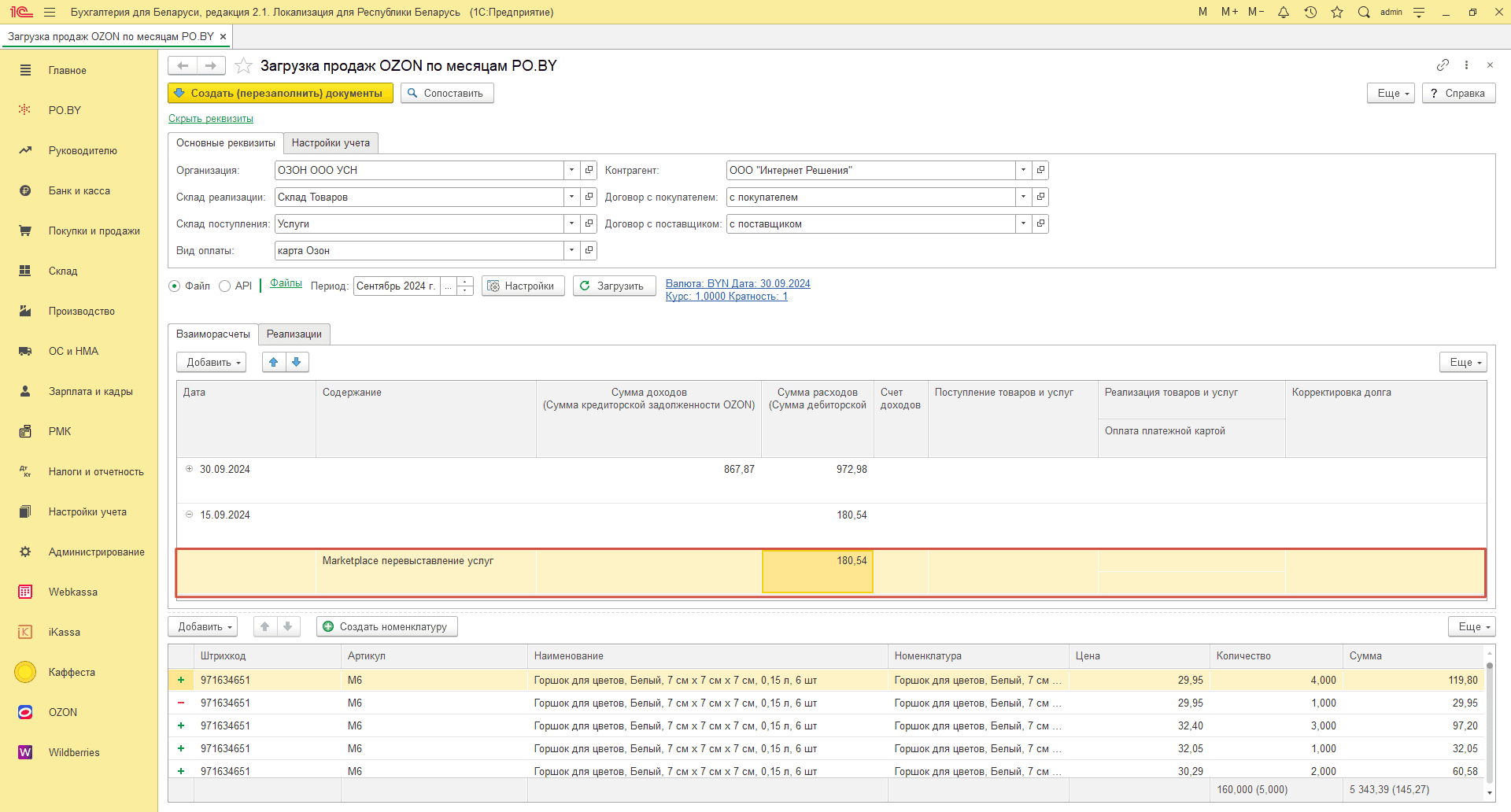The image size is (1511, 812).
Task: Open the top Еще menu next to Справка
Action: pos(1391,93)
